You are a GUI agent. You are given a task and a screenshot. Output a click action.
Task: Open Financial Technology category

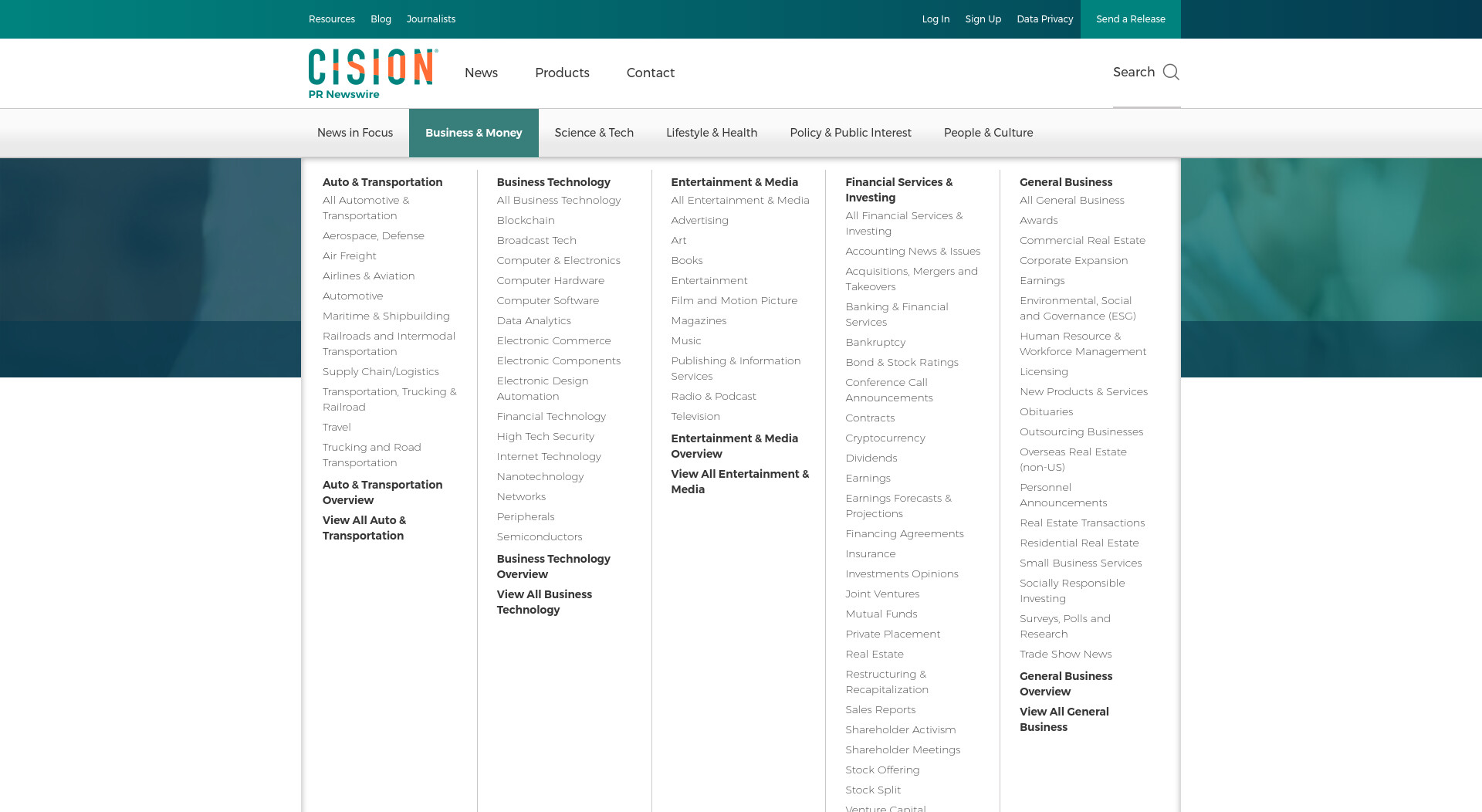tap(551, 417)
